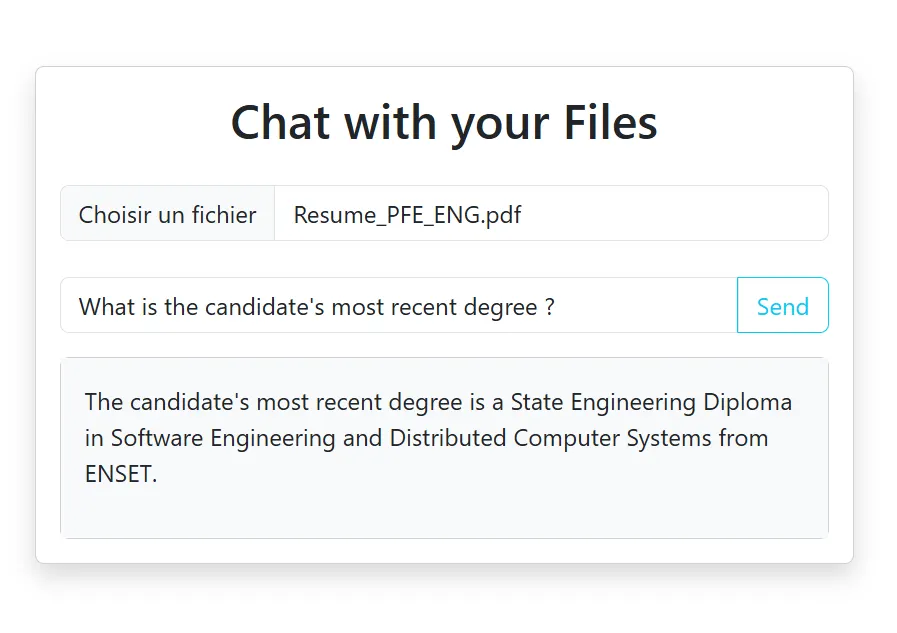Image resolution: width=897 pixels, height=633 pixels.
Task: Select the response panel below the question
Action: coord(445,447)
